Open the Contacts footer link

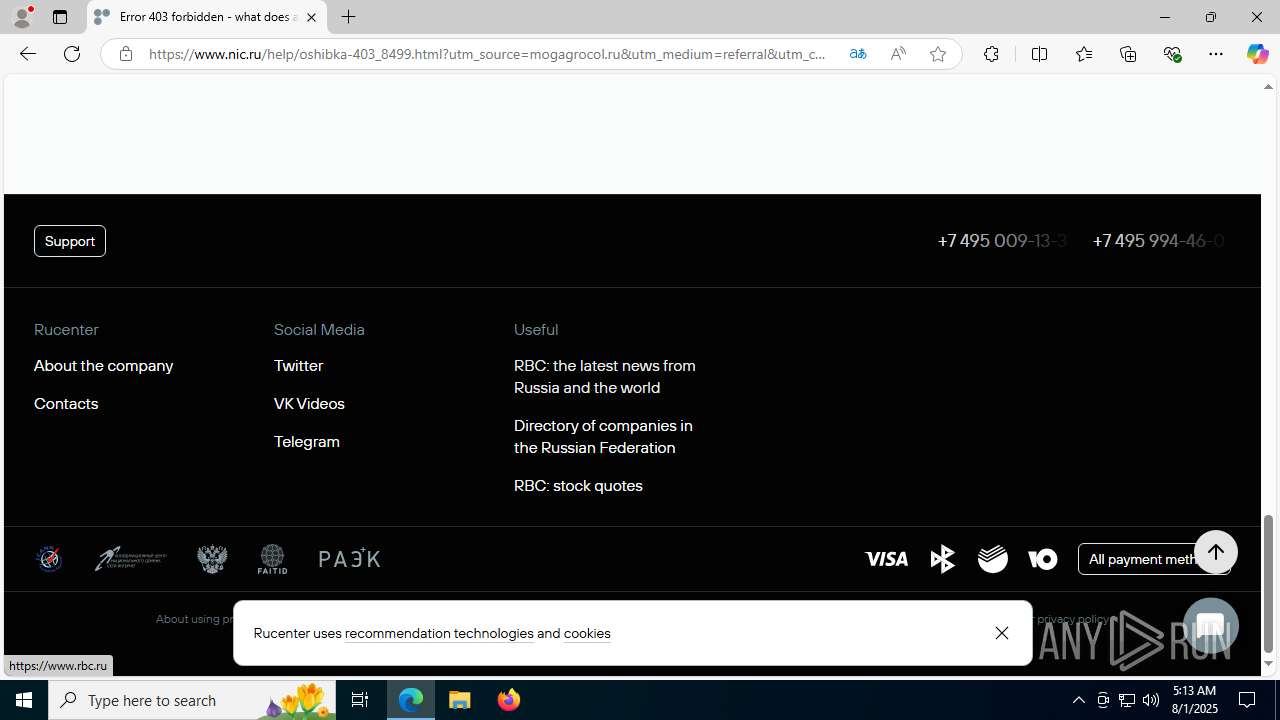66,404
